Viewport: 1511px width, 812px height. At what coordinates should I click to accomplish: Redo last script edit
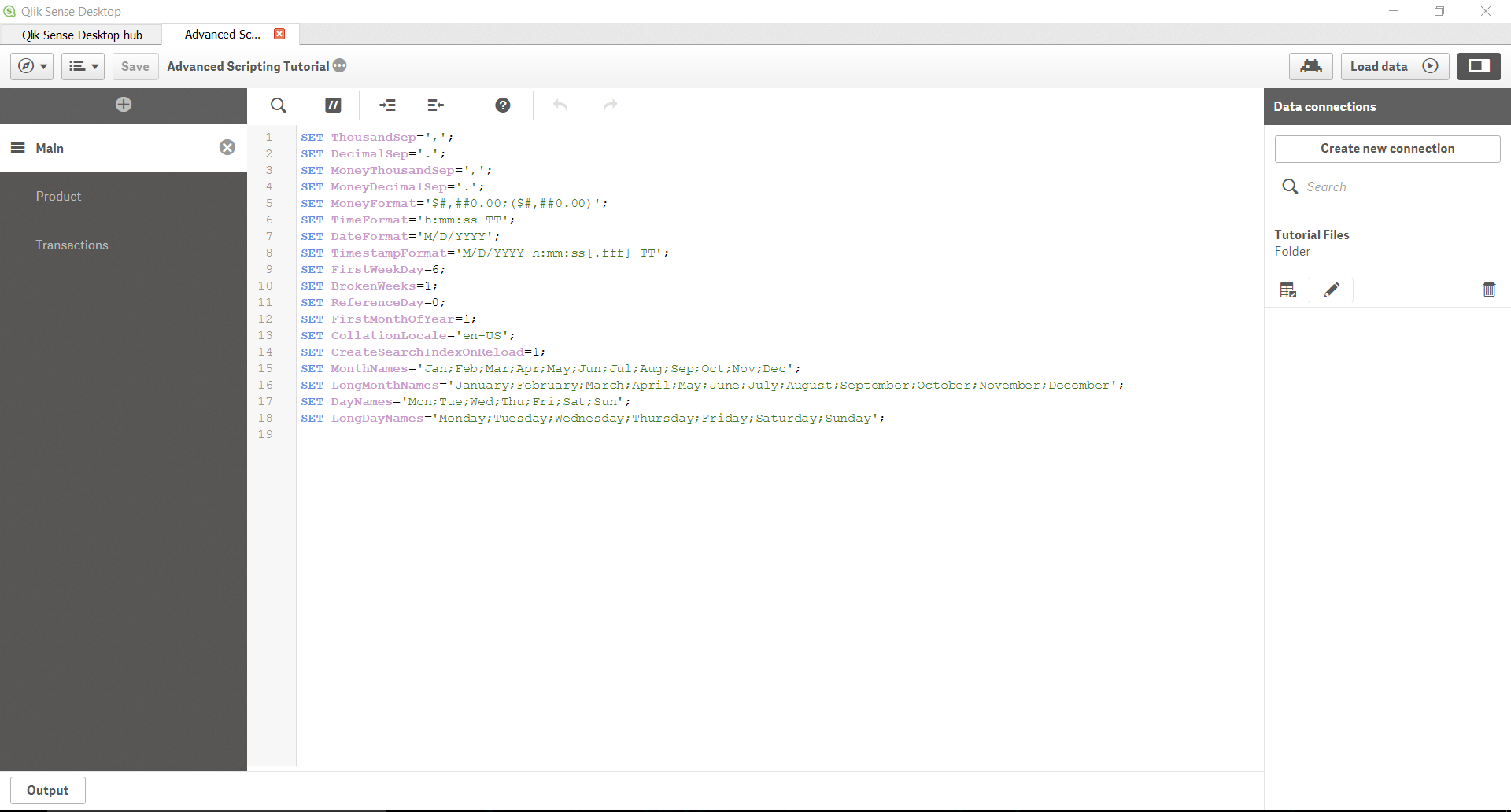[x=610, y=105]
